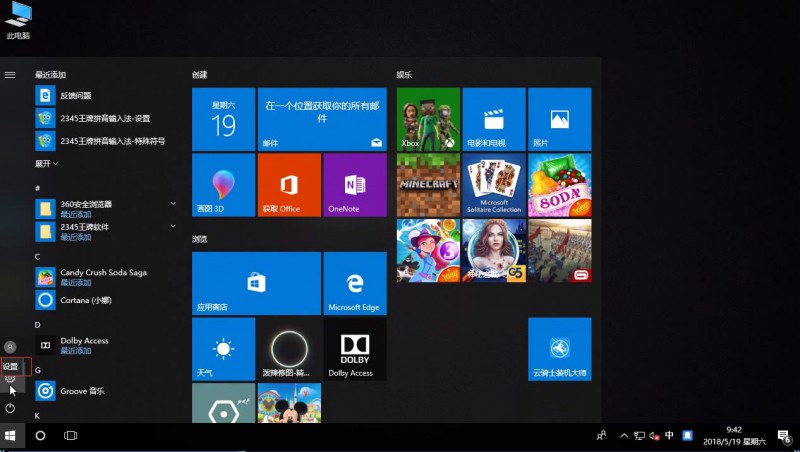The image size is (800, 452).
Task: Open 2345王牌拼音输入法-设置 from app list
Action: click(x=105, y=118)
